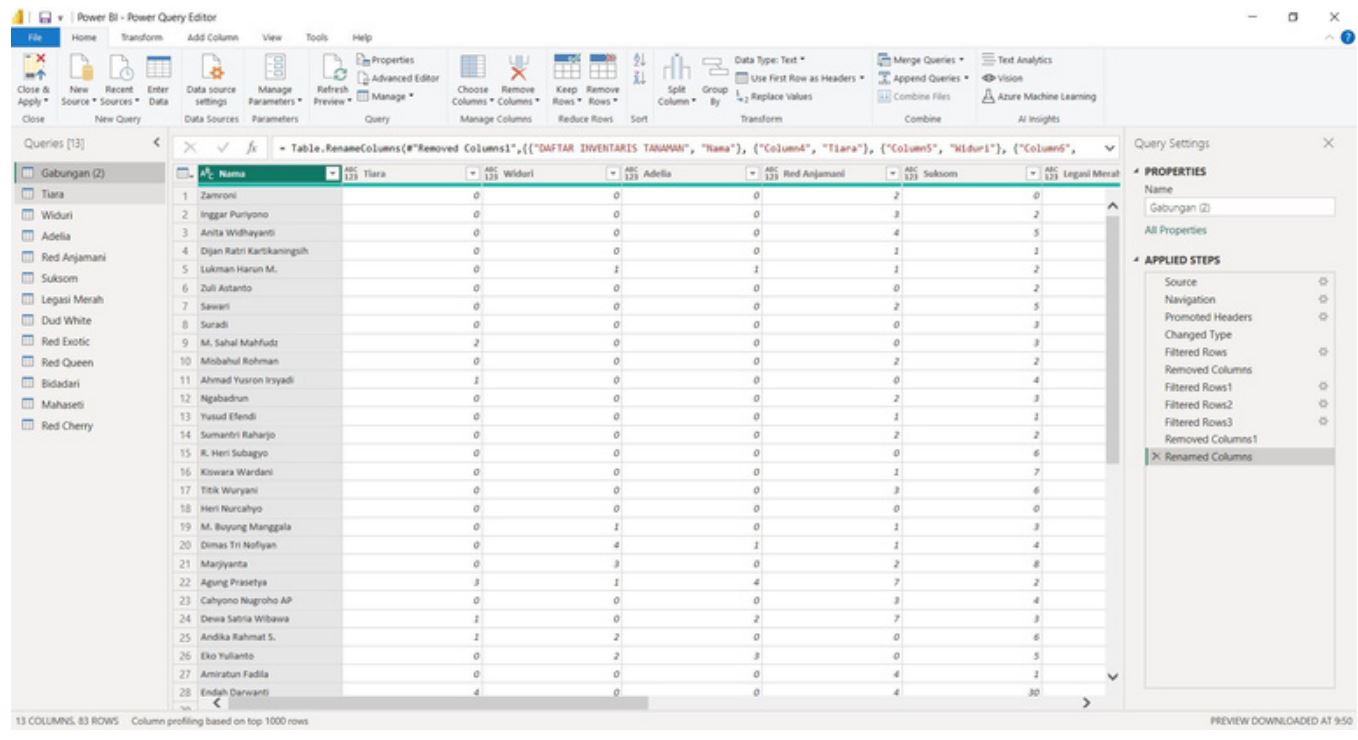Open settings gear for Navigation step
Image resolution: width=1358 pixels, height=740 pixels.
coord(1323,299)
